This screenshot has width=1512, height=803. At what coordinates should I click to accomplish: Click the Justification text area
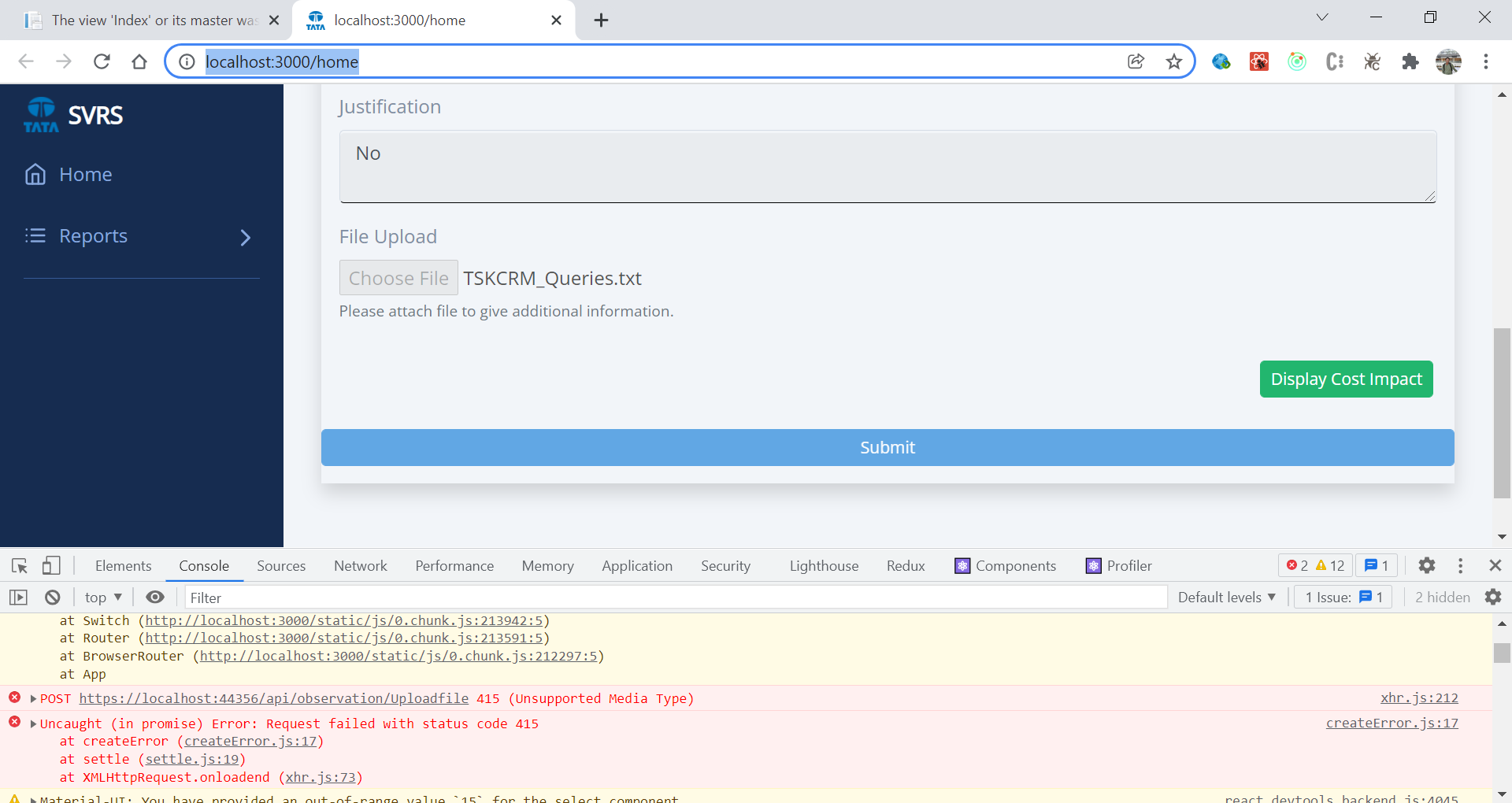pos(888,166)
